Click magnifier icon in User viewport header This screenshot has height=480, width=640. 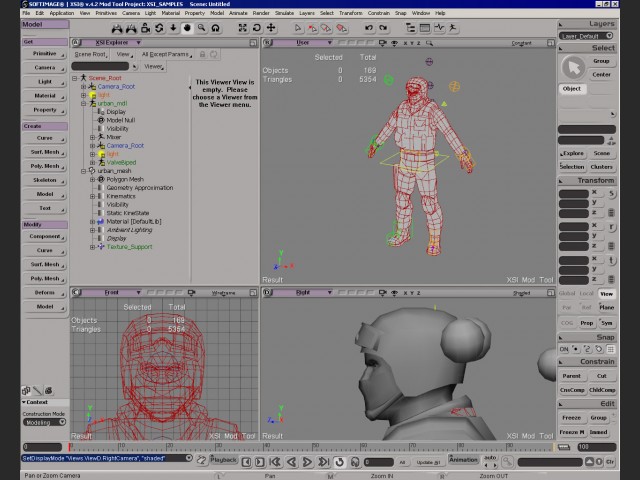tap(429, 43)
